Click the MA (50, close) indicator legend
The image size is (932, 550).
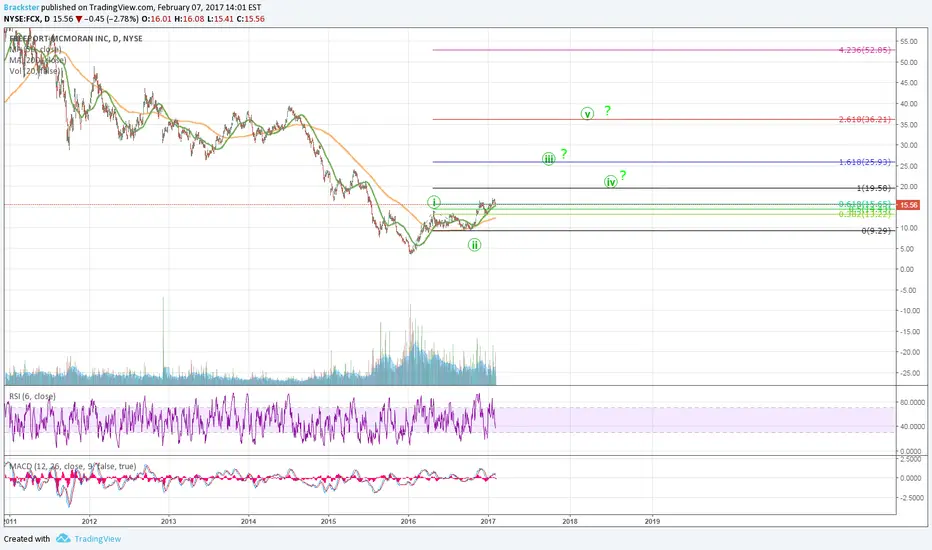[x=35, y=49]
